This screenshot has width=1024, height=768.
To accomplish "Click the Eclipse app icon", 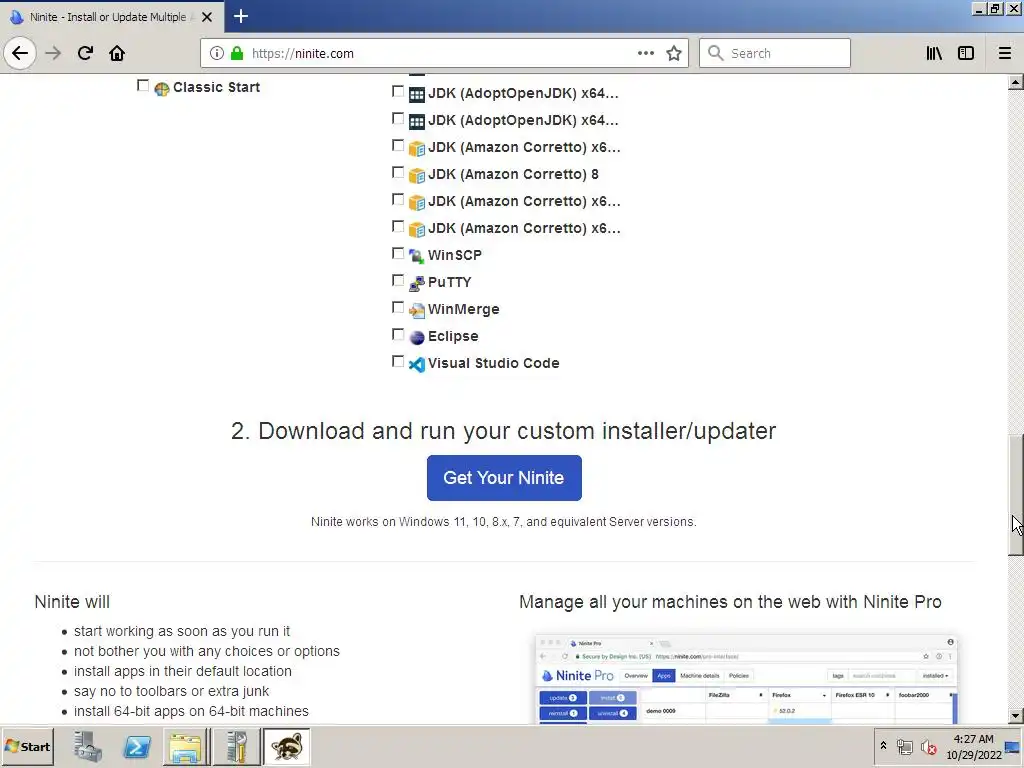I will 417,337.
